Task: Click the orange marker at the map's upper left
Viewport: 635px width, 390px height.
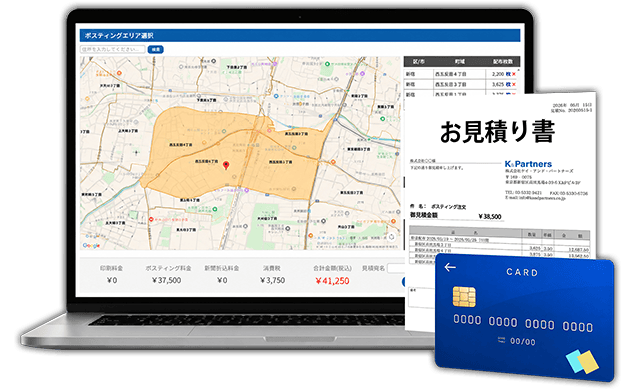Action: (x=119, y=73)
